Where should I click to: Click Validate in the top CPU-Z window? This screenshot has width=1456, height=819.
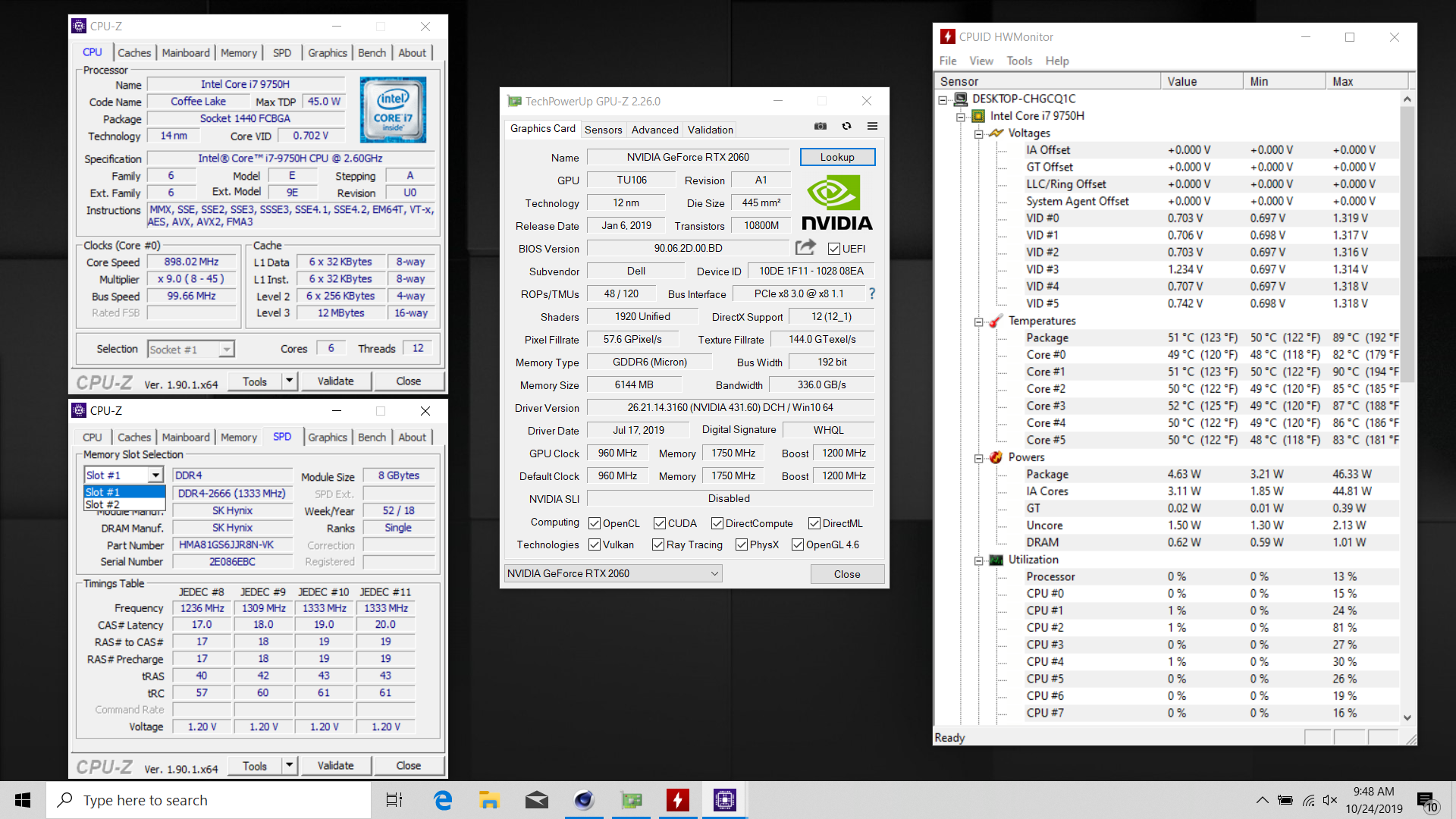pos(335,381)
